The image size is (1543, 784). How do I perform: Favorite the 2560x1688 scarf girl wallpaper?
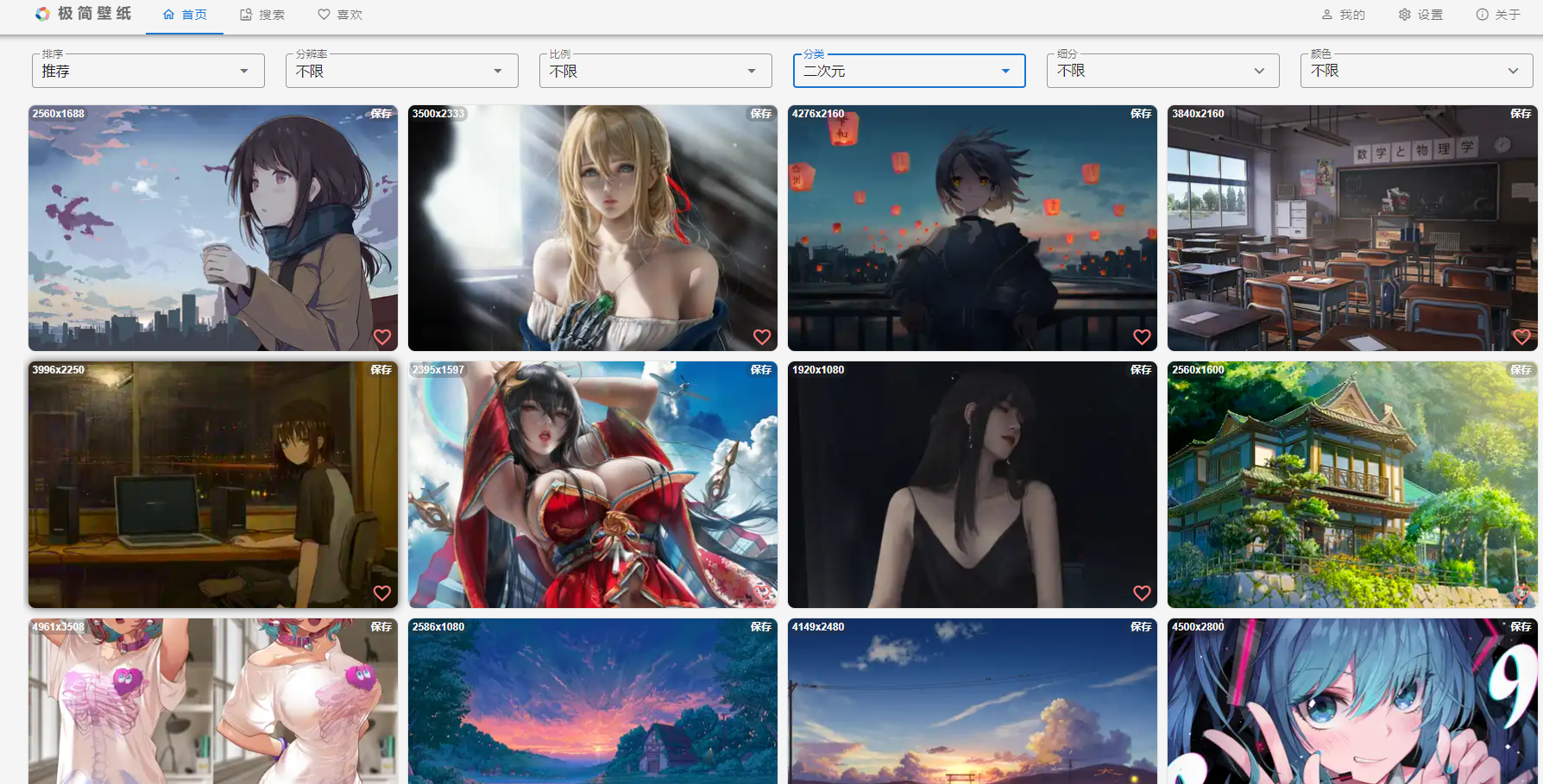click(382, 337)
